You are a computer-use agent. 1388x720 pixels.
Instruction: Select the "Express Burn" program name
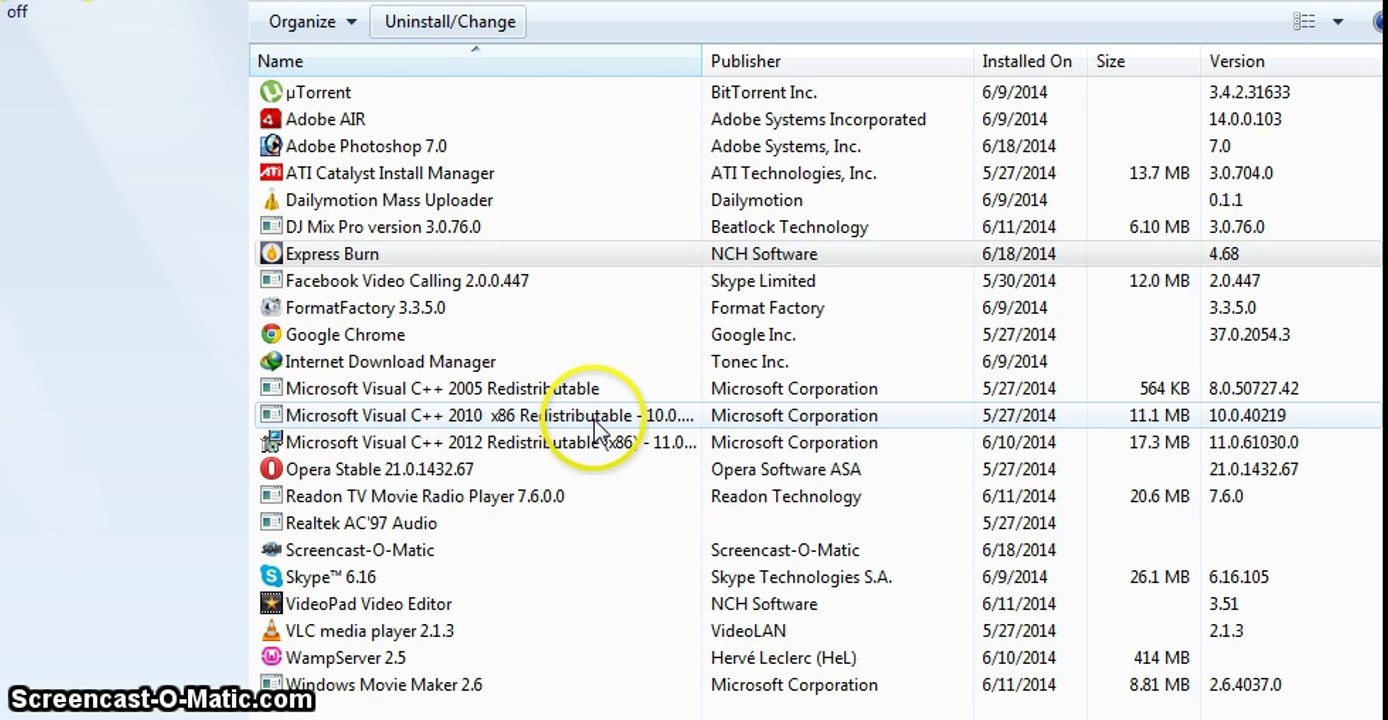pos(332,254)
